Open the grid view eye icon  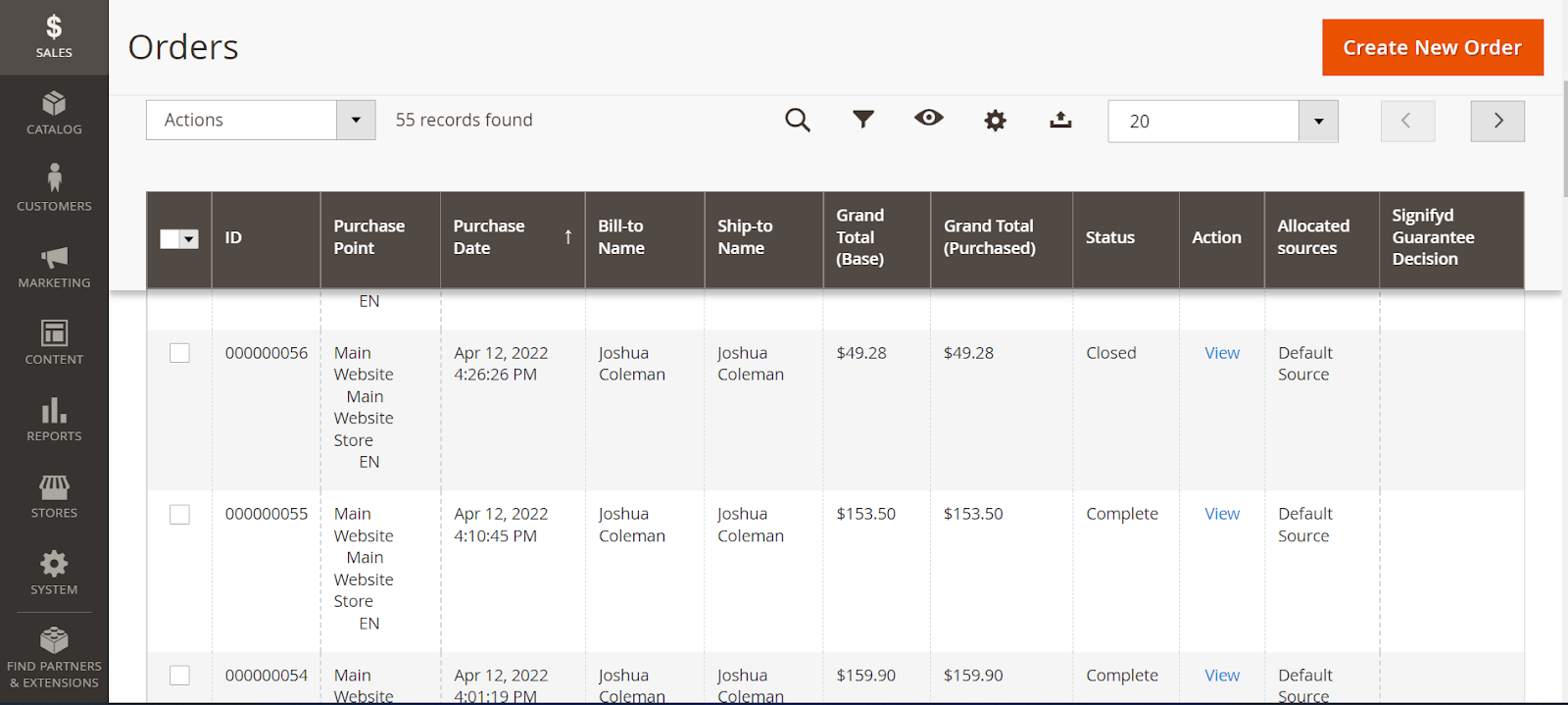pyautogui.click(x=929, y=119)
